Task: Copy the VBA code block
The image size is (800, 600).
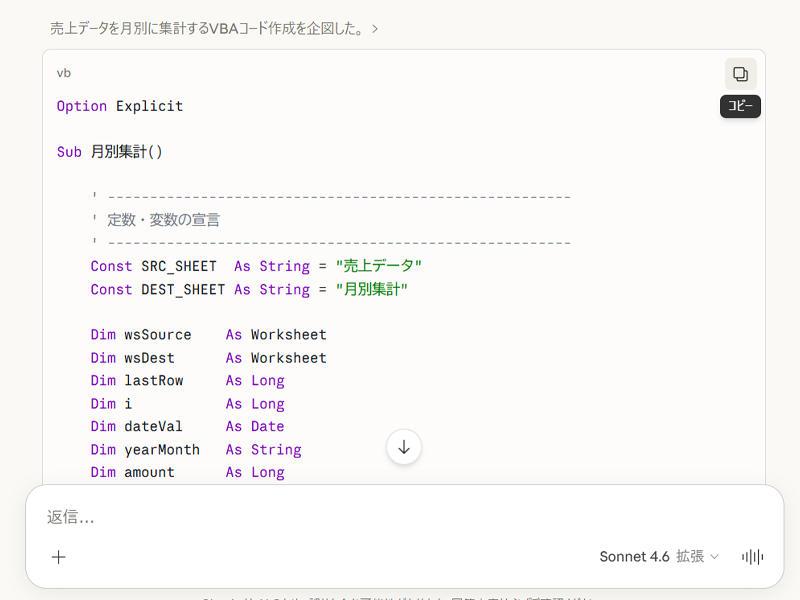Action: [740, 74]
